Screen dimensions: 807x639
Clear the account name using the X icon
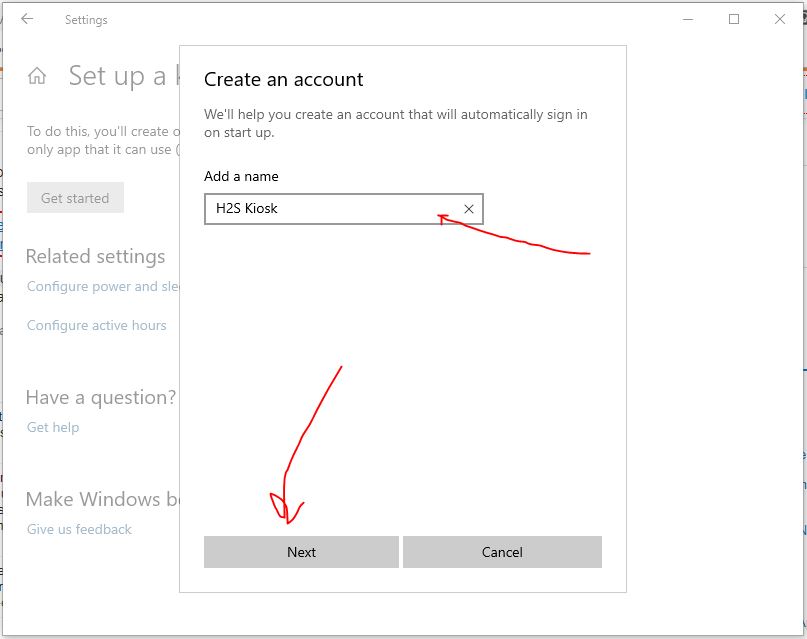pyautogui.click(x=466, y=208)
